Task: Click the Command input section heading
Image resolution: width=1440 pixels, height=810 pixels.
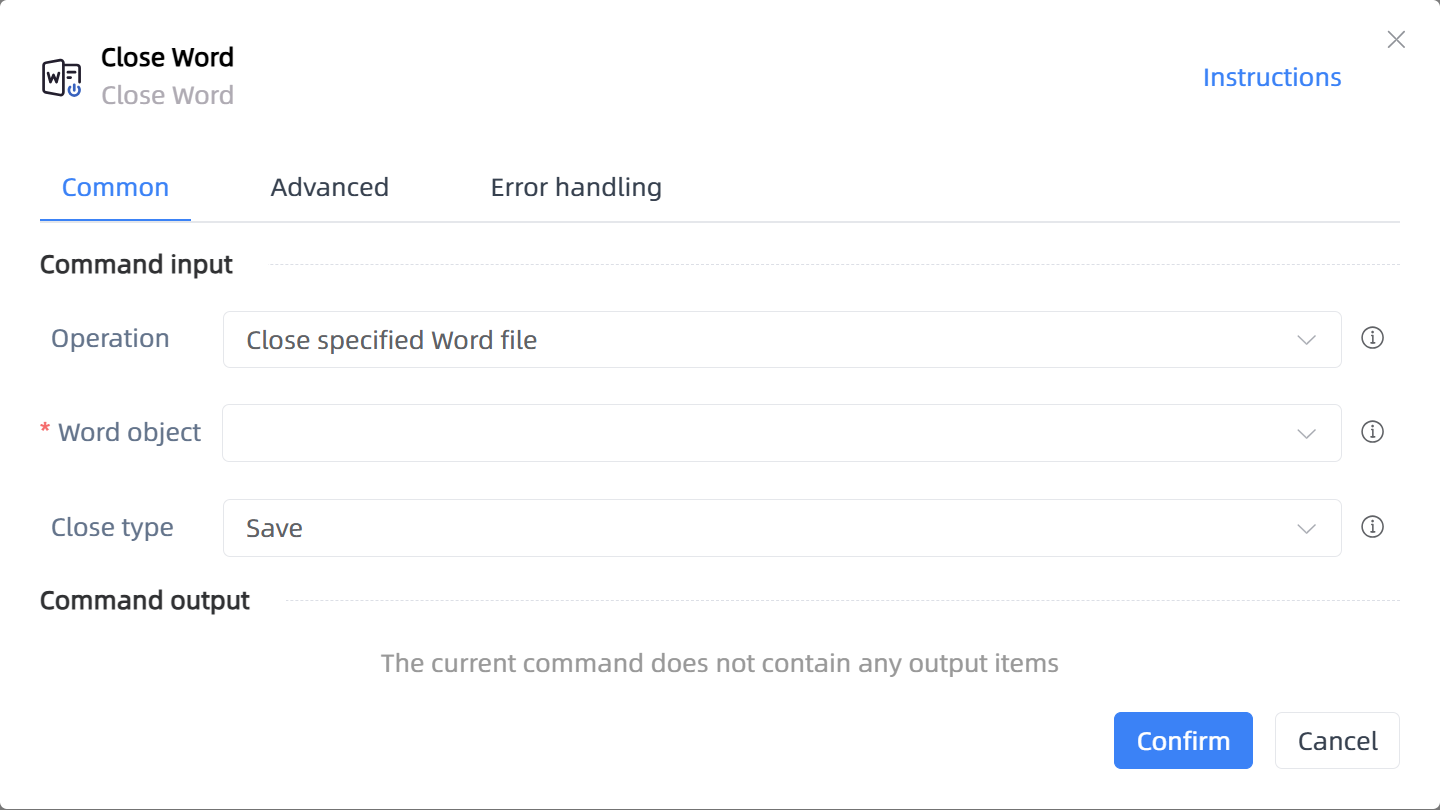Action: click(x=136, y=264)
